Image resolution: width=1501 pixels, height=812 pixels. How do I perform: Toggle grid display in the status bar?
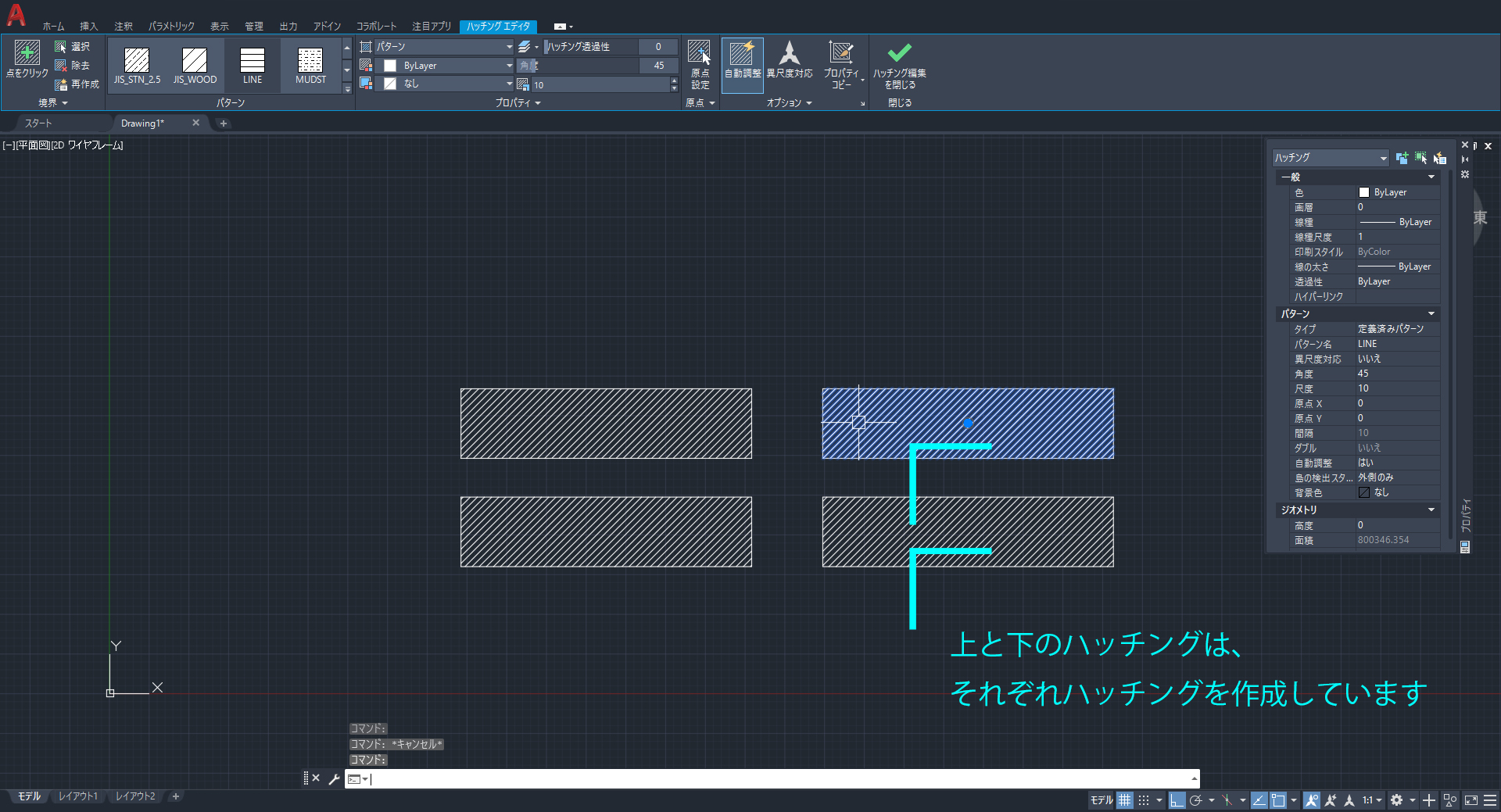(1123, 800)
